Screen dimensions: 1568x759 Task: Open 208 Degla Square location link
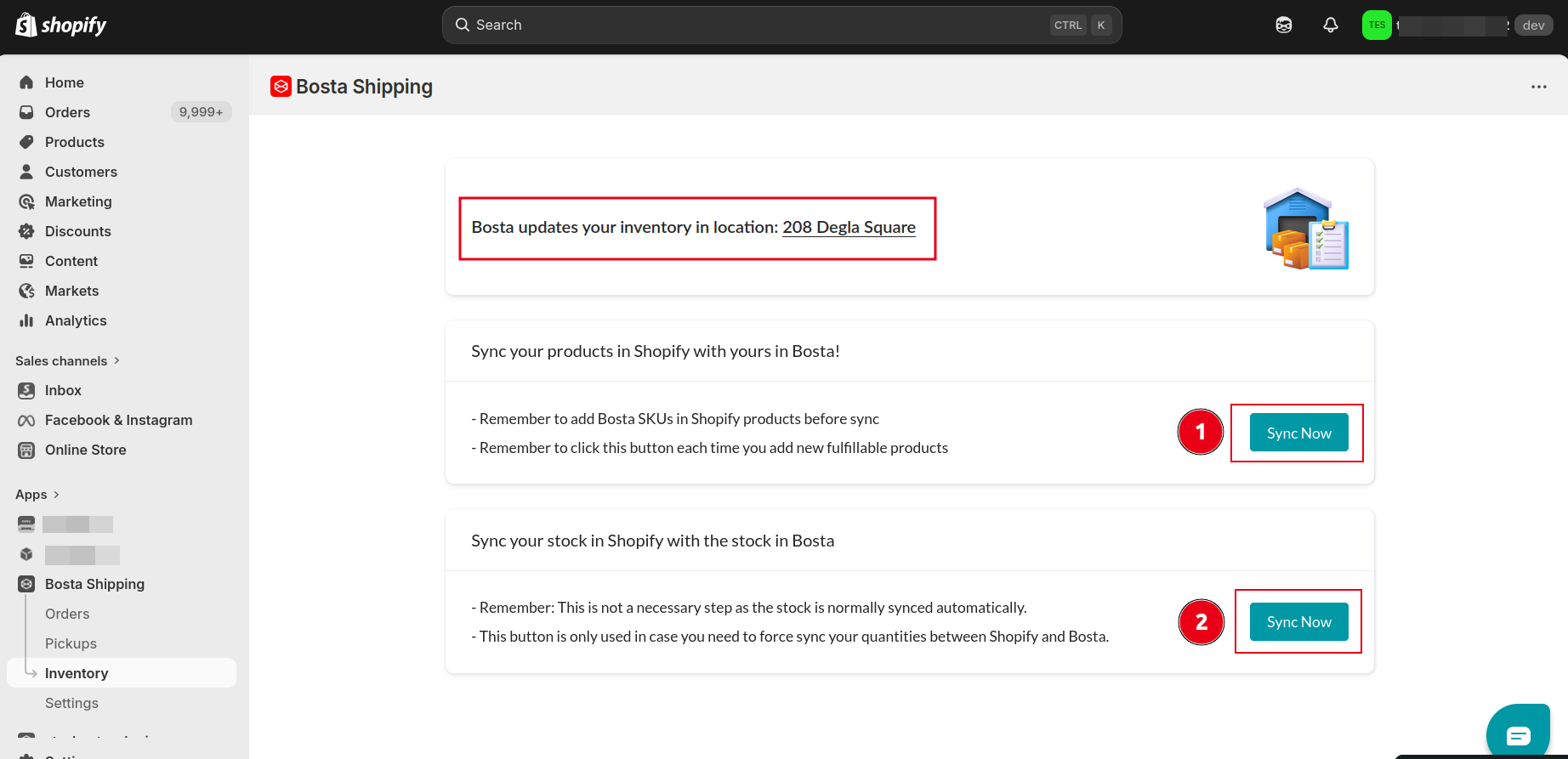pyautogui.click(x=849, y=227)
